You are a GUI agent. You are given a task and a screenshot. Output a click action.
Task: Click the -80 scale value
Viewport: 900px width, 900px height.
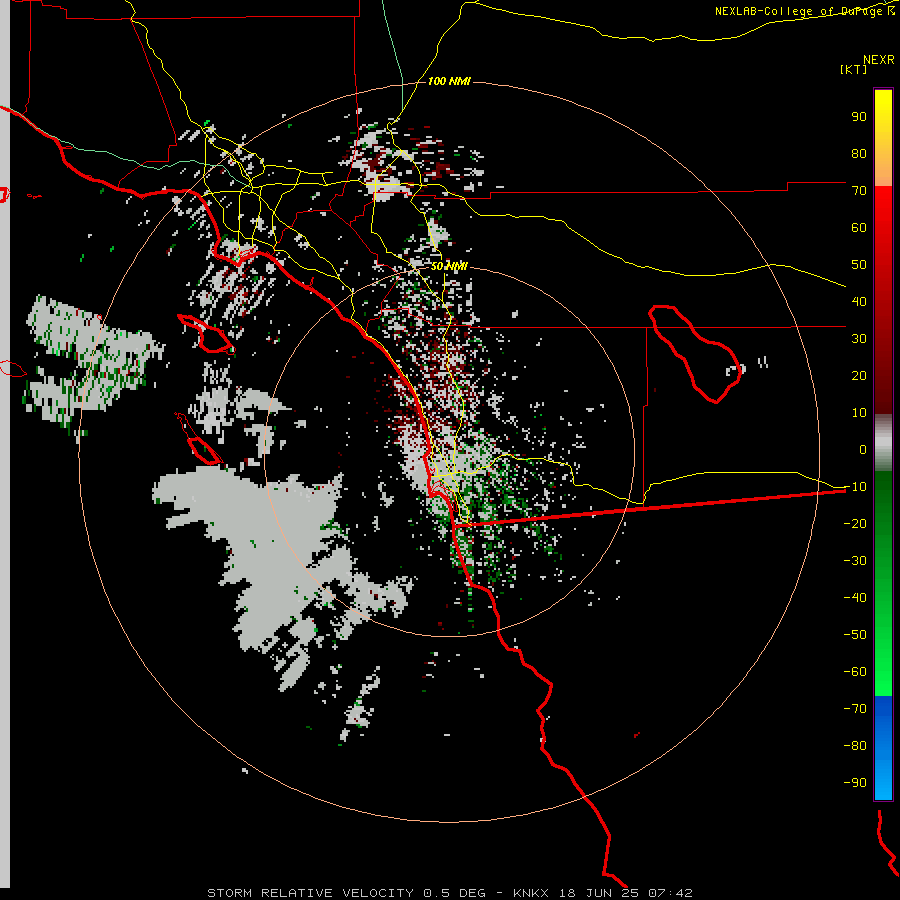[x=855, y=746]
